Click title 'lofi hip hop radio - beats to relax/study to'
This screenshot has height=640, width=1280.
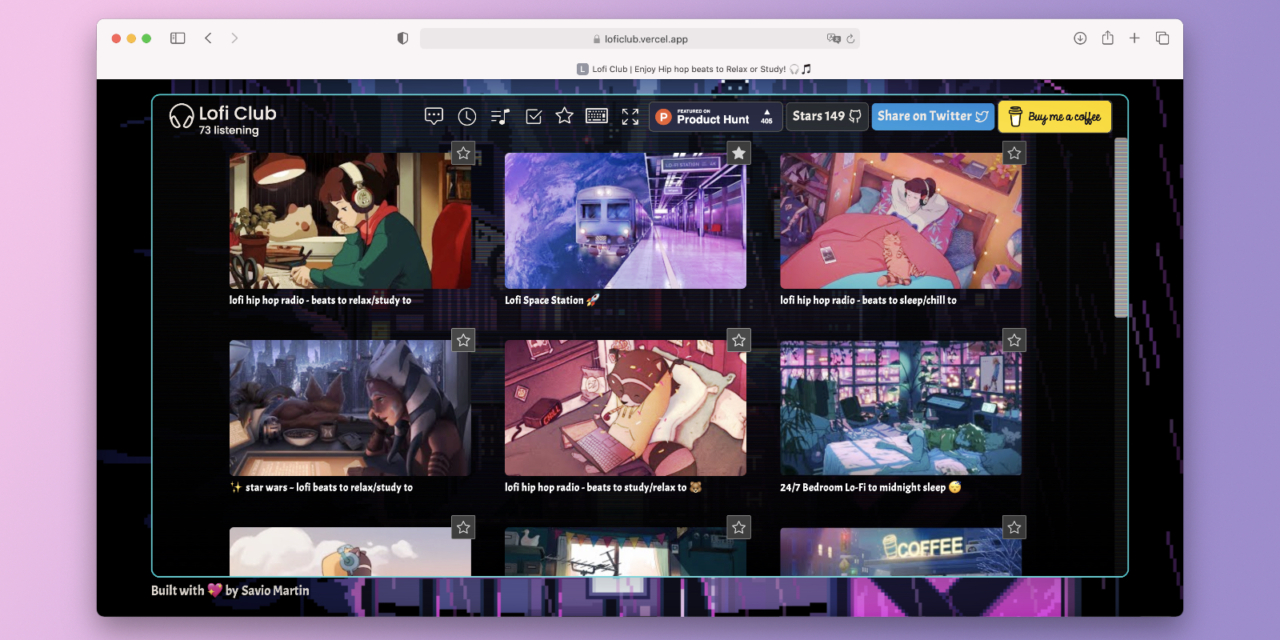pos(320,300)
